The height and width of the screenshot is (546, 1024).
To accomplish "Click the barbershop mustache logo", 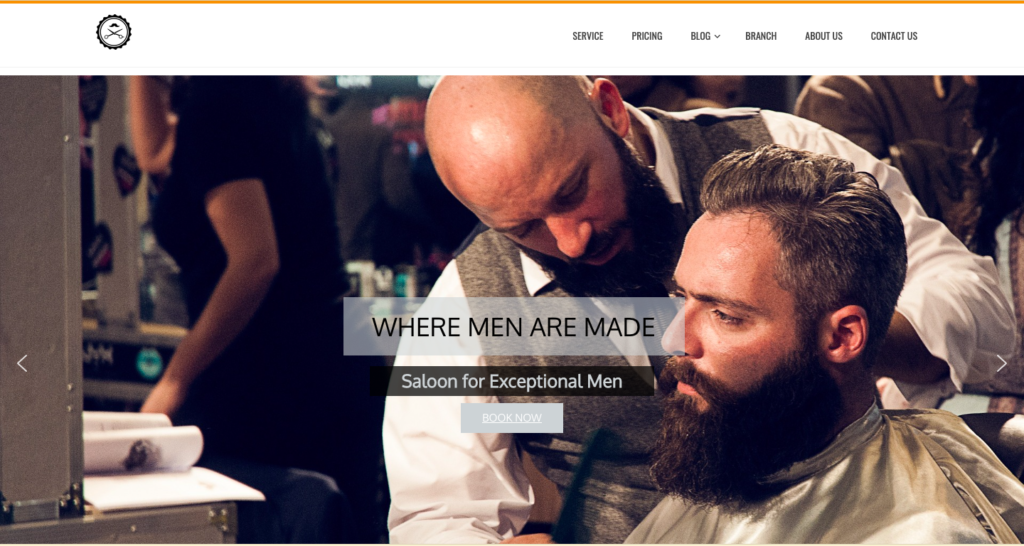I will [x=114, y=32].
